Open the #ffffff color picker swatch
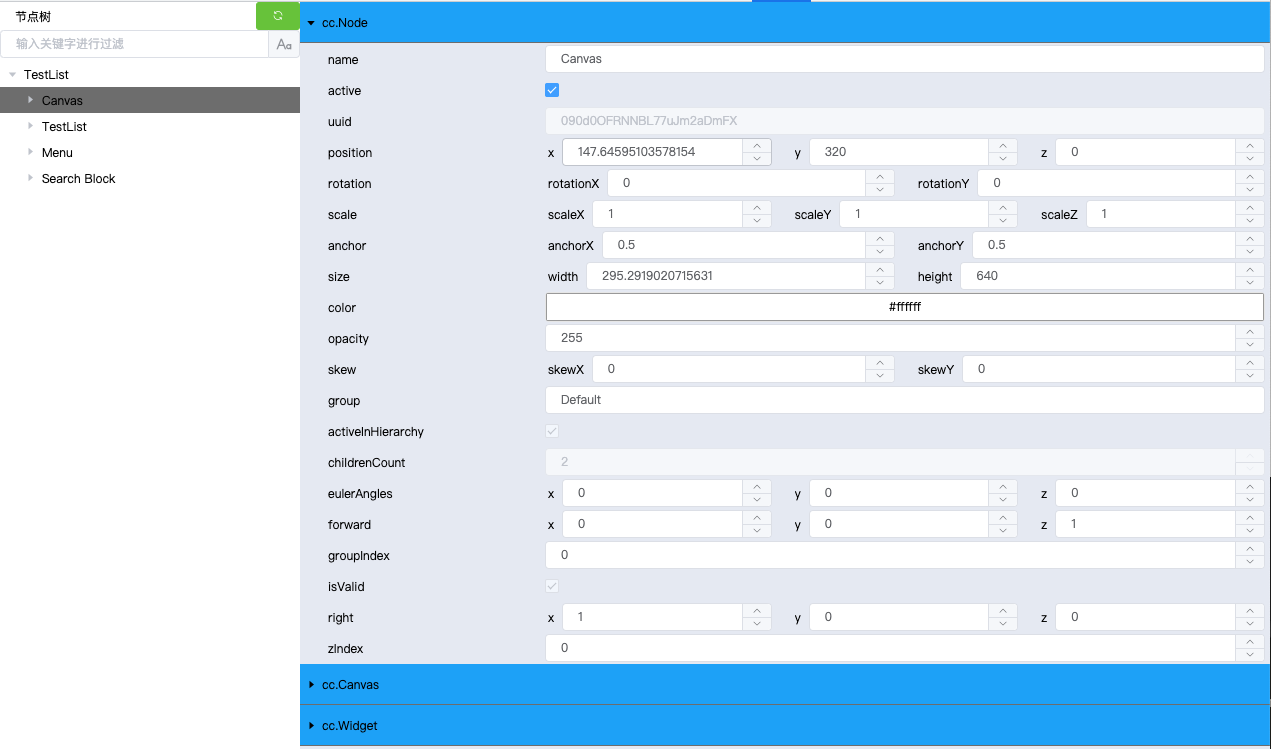The height and width of the screenshot is (749, 1271). [x=905, y=307]
